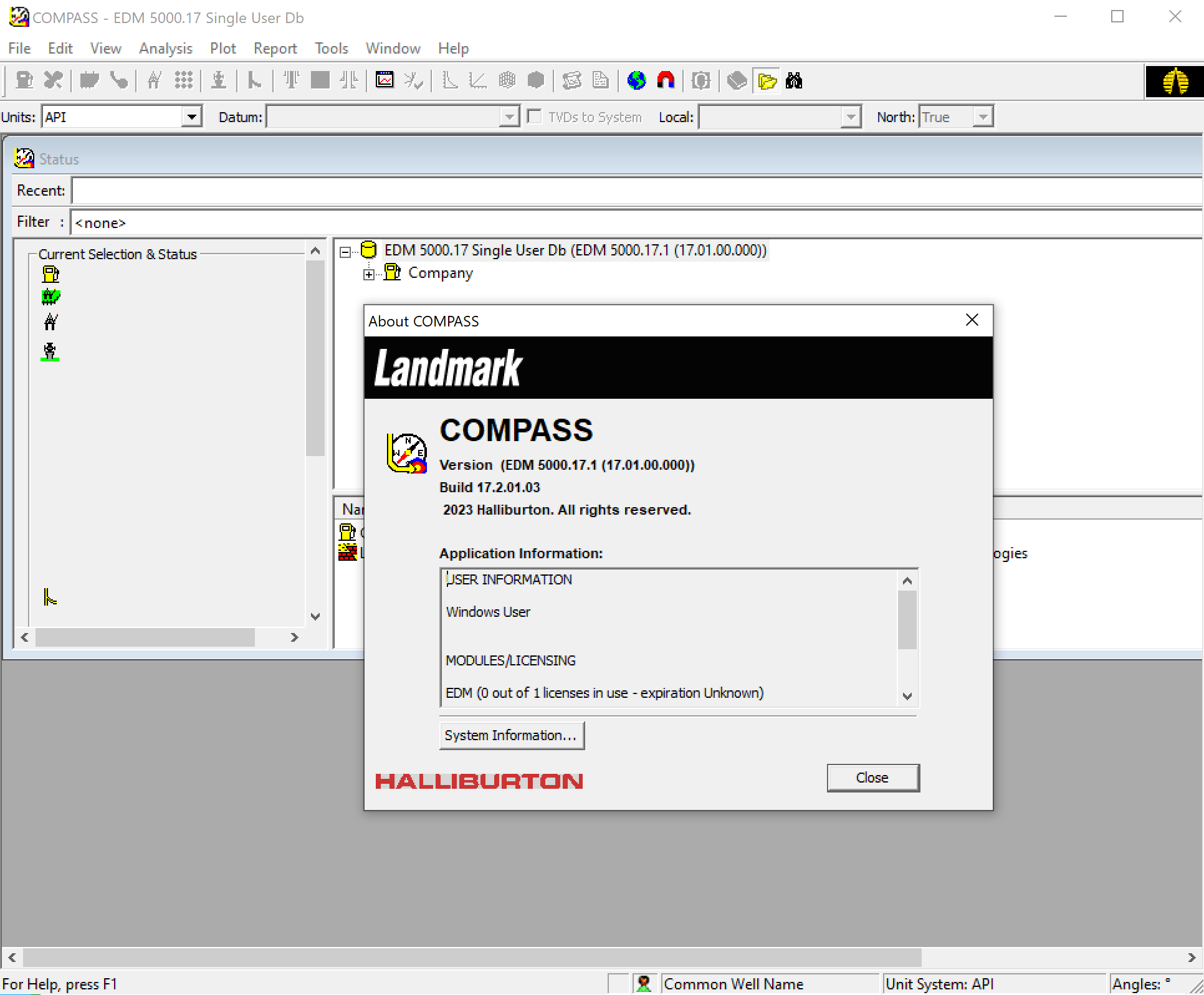Viewport: 1204px width, 995px height.
Task: Click the Halliburton logo at toolbar right
Action: coord(1174,82)
